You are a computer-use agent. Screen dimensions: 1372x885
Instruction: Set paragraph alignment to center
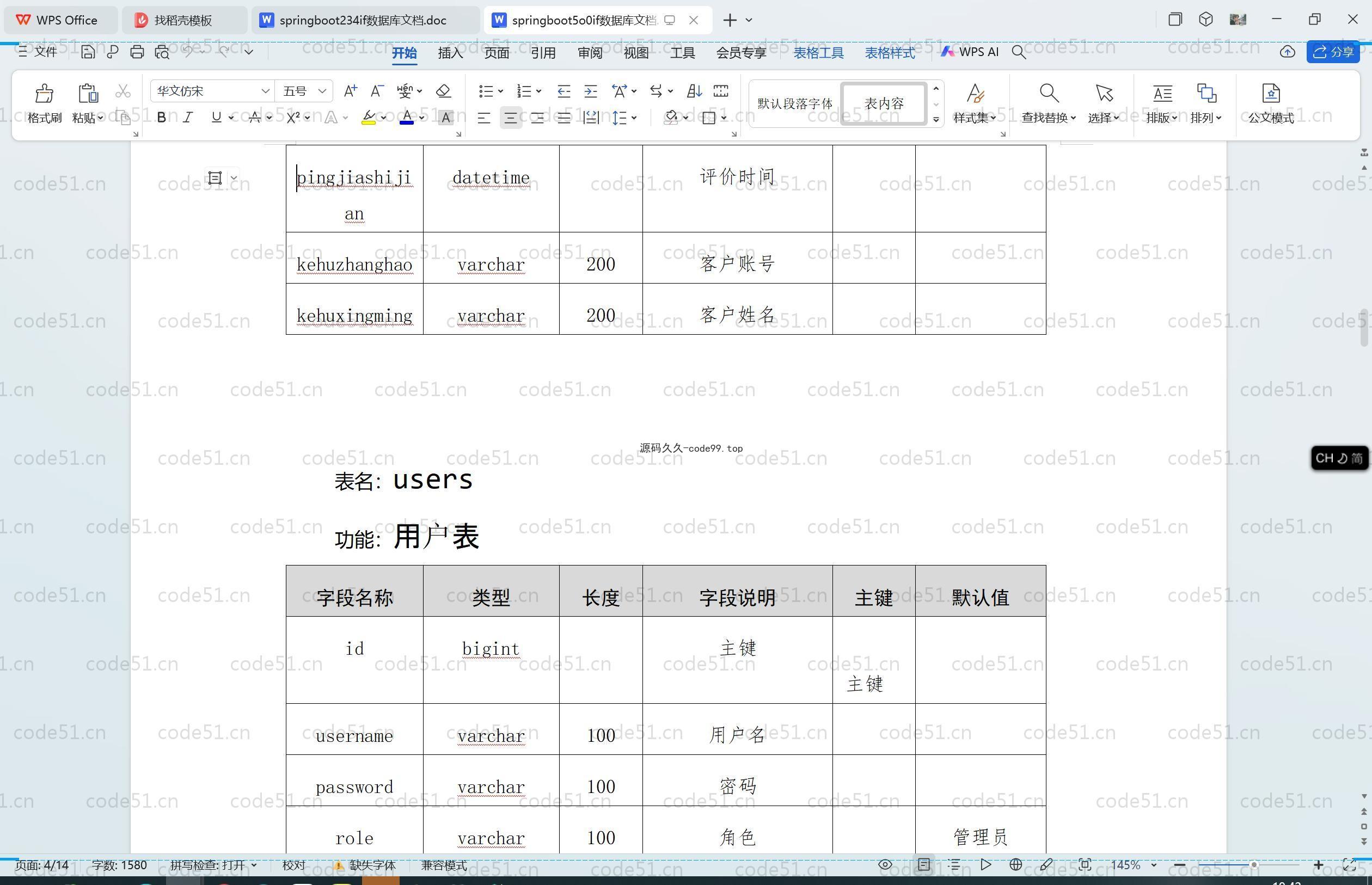510,118
